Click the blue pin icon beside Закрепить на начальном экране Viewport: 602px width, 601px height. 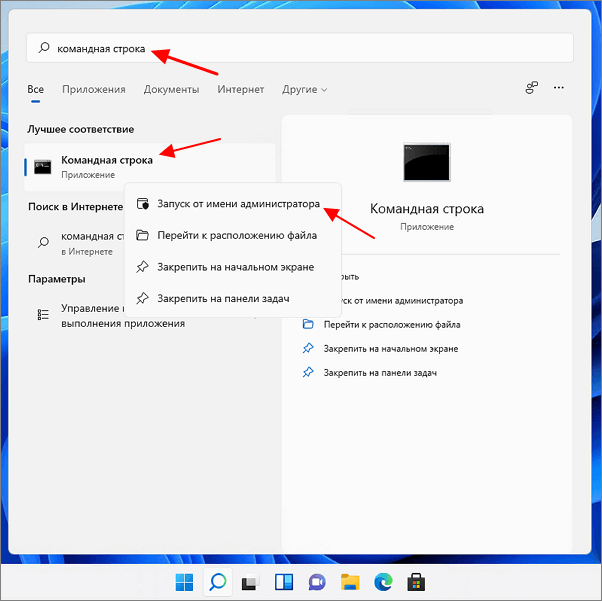point(308,348)
